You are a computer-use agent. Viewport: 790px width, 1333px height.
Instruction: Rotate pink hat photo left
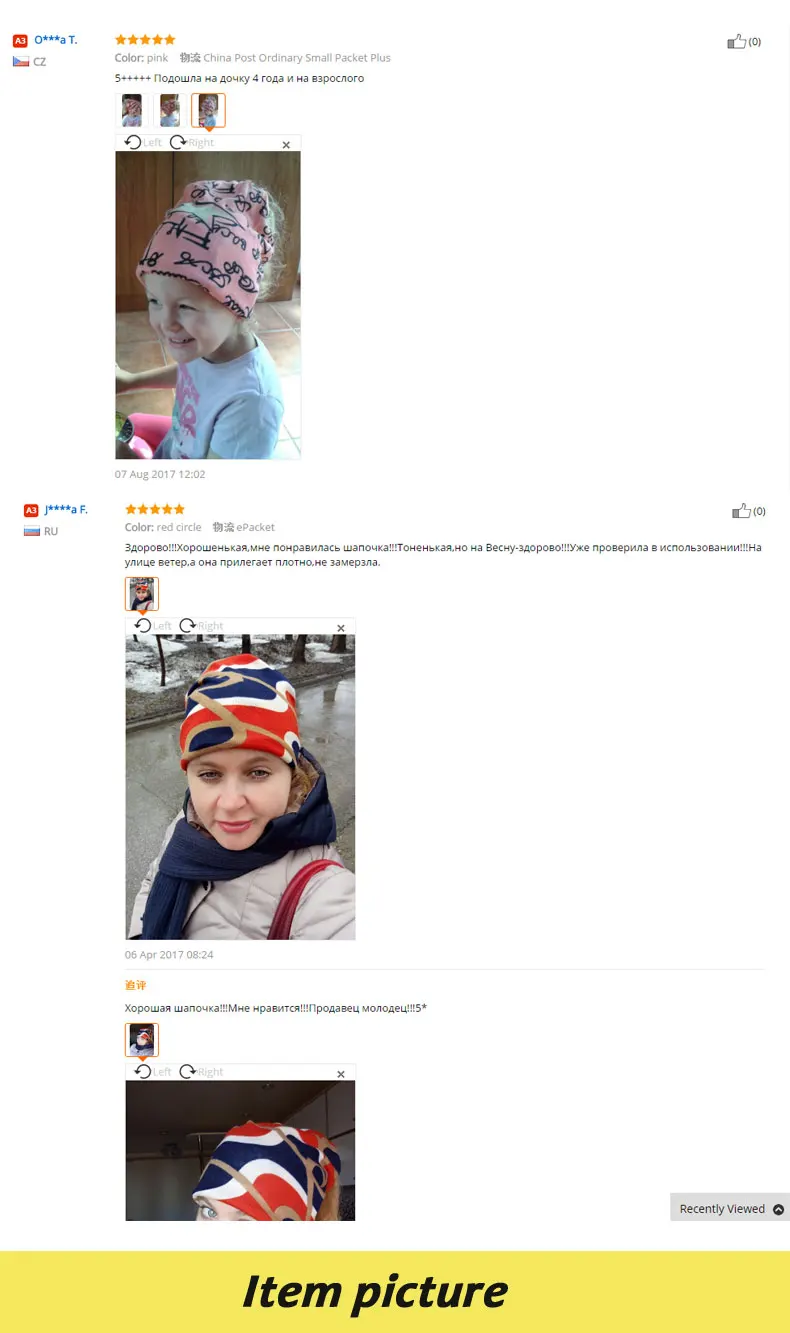pos(143,142)
